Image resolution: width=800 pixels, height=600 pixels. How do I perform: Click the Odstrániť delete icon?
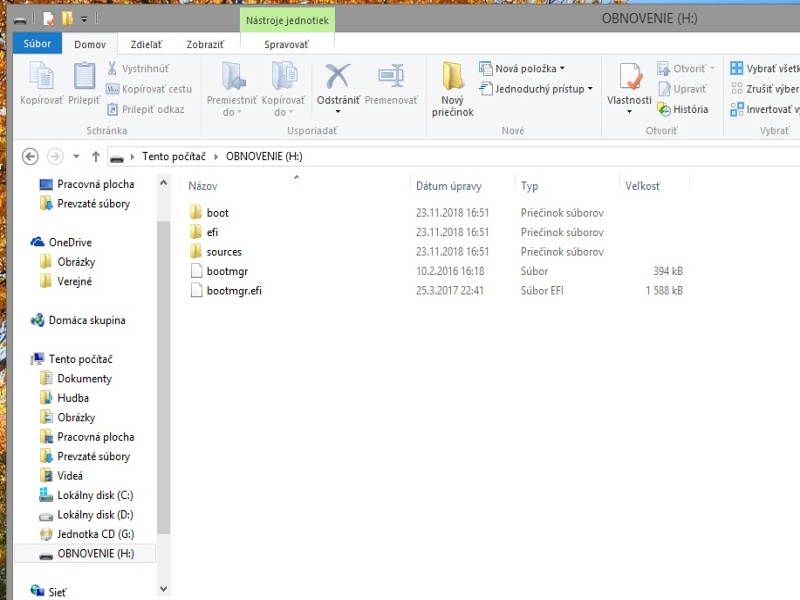(x=338, y=76)
